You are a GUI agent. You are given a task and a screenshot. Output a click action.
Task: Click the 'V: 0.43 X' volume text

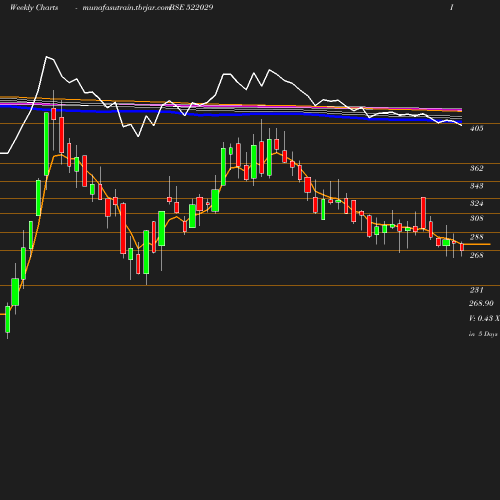pyautogui.click(x=484, y=318)
